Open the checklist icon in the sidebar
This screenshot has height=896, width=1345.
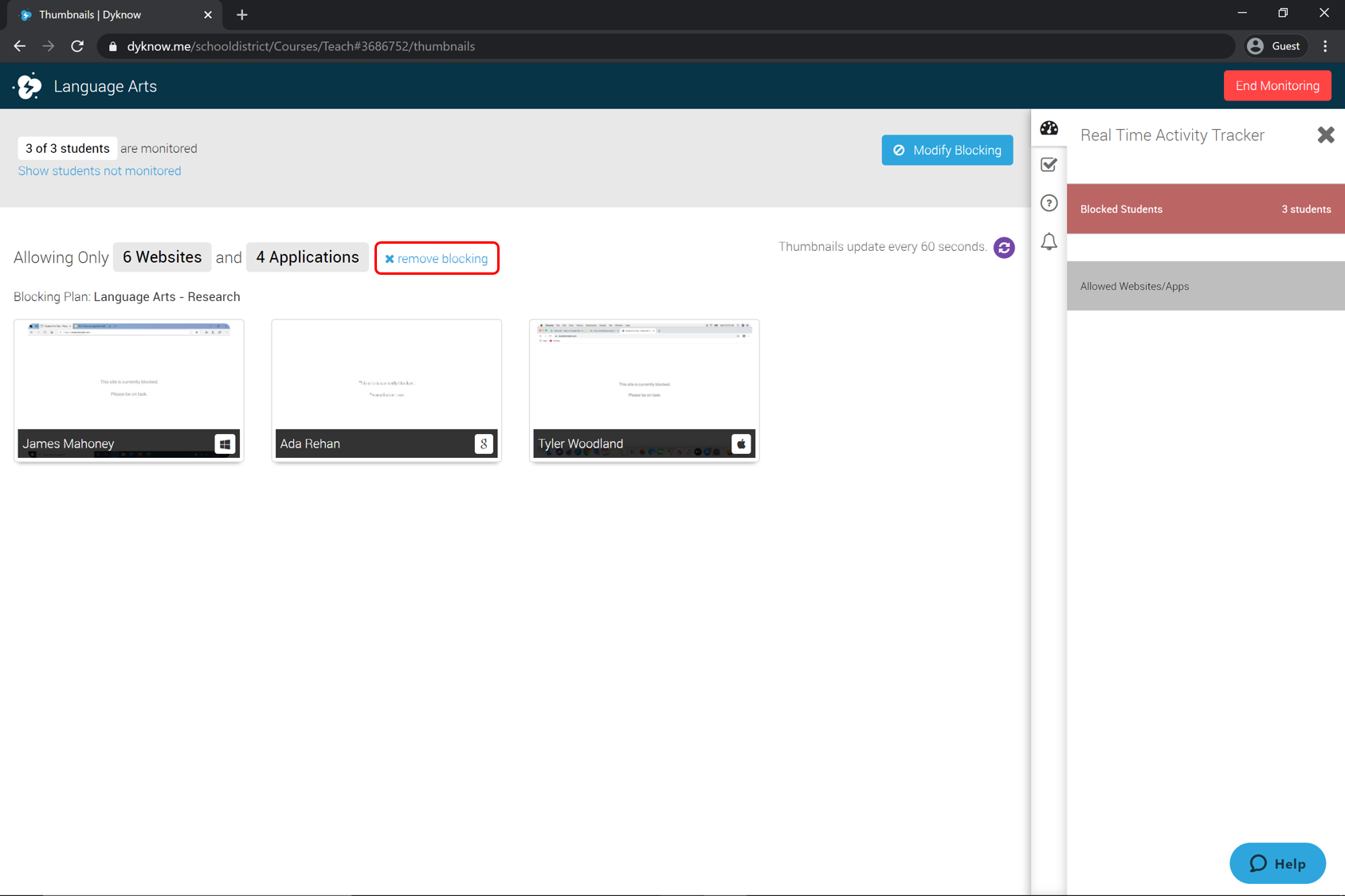tap(1049, 165)
